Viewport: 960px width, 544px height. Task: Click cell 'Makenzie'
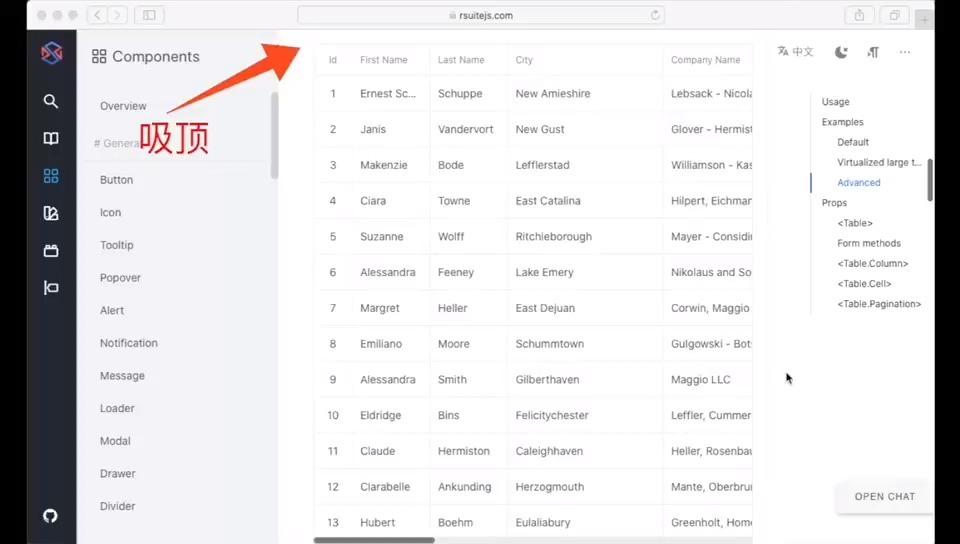[x=384, y=165]
